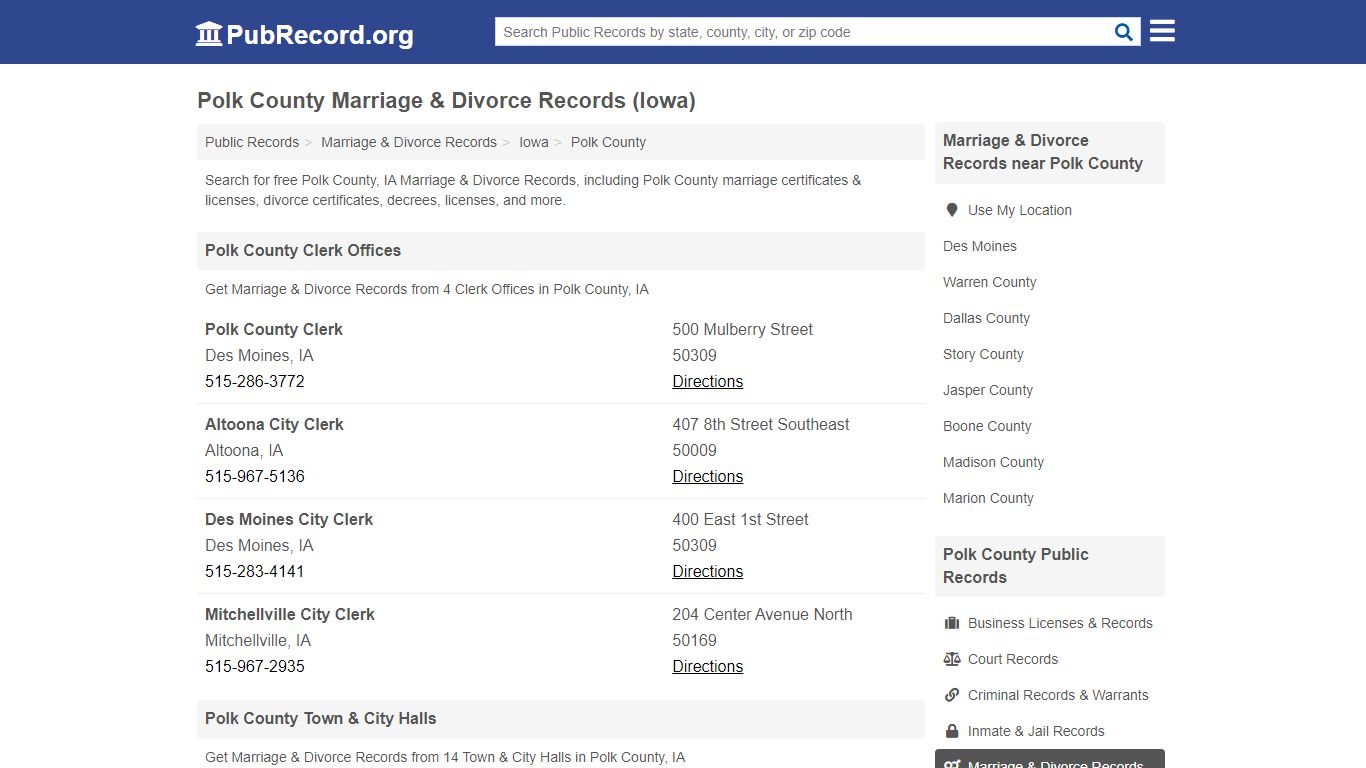Click the Inmate & Jail lock icon
The image size is (1366, 768).
tap(952, 731)
